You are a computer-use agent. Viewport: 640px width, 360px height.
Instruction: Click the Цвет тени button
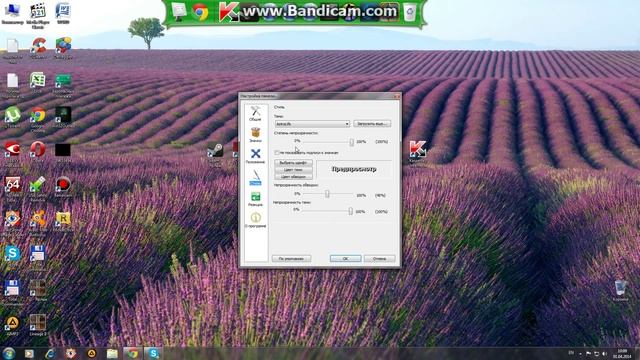pos(293,169)
